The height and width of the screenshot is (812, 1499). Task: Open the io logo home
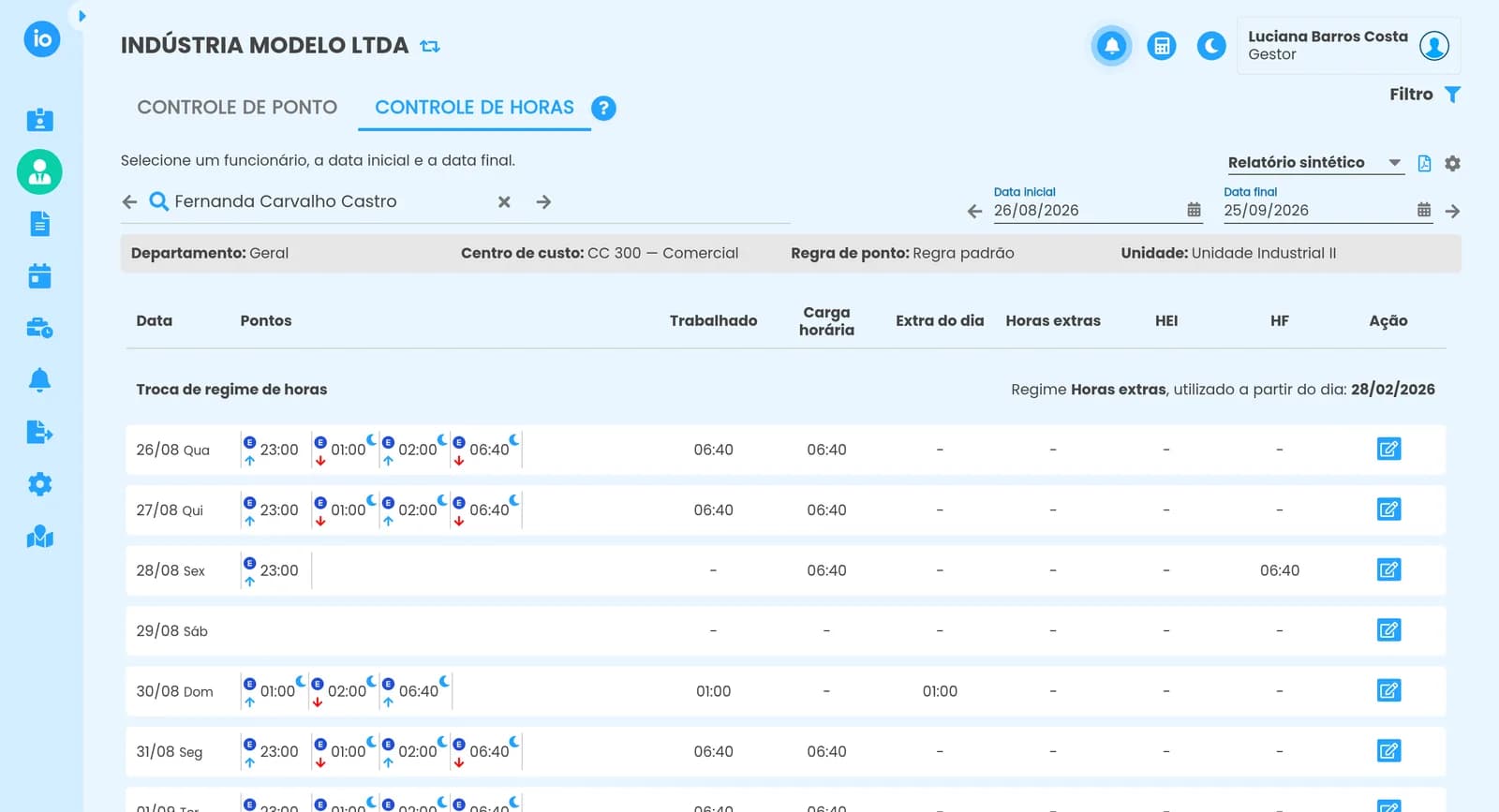pyautogui.click(x=41, y=38)
